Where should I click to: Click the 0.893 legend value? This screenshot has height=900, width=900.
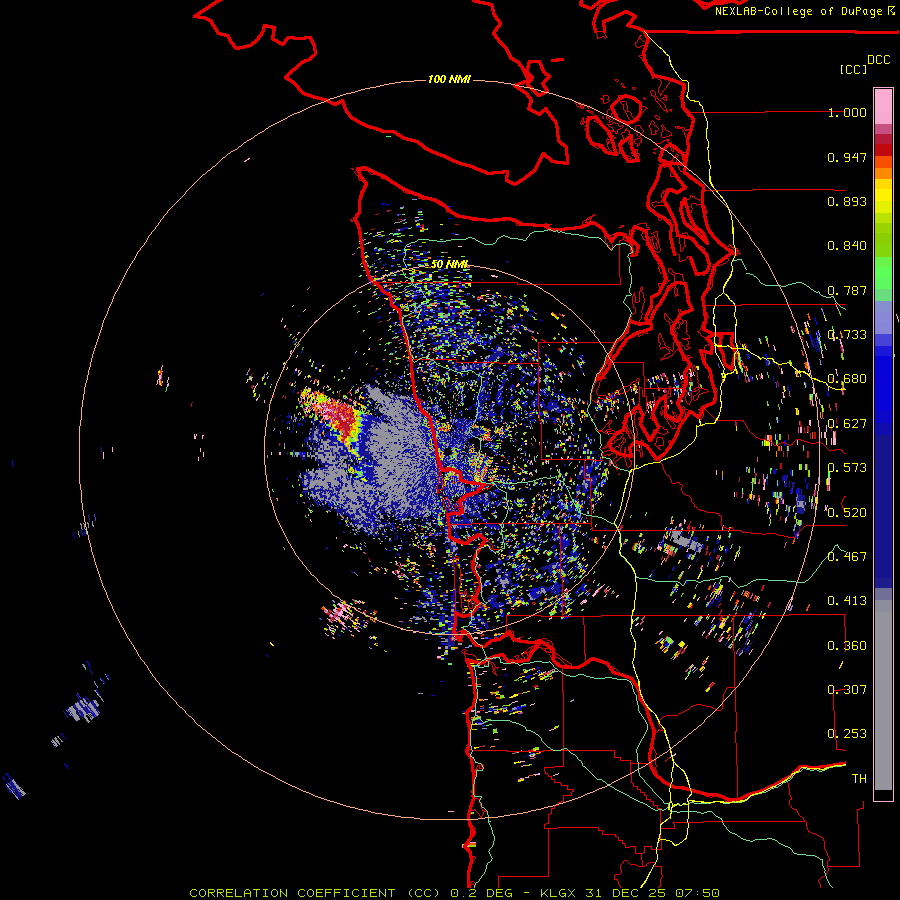pos(847,201)
